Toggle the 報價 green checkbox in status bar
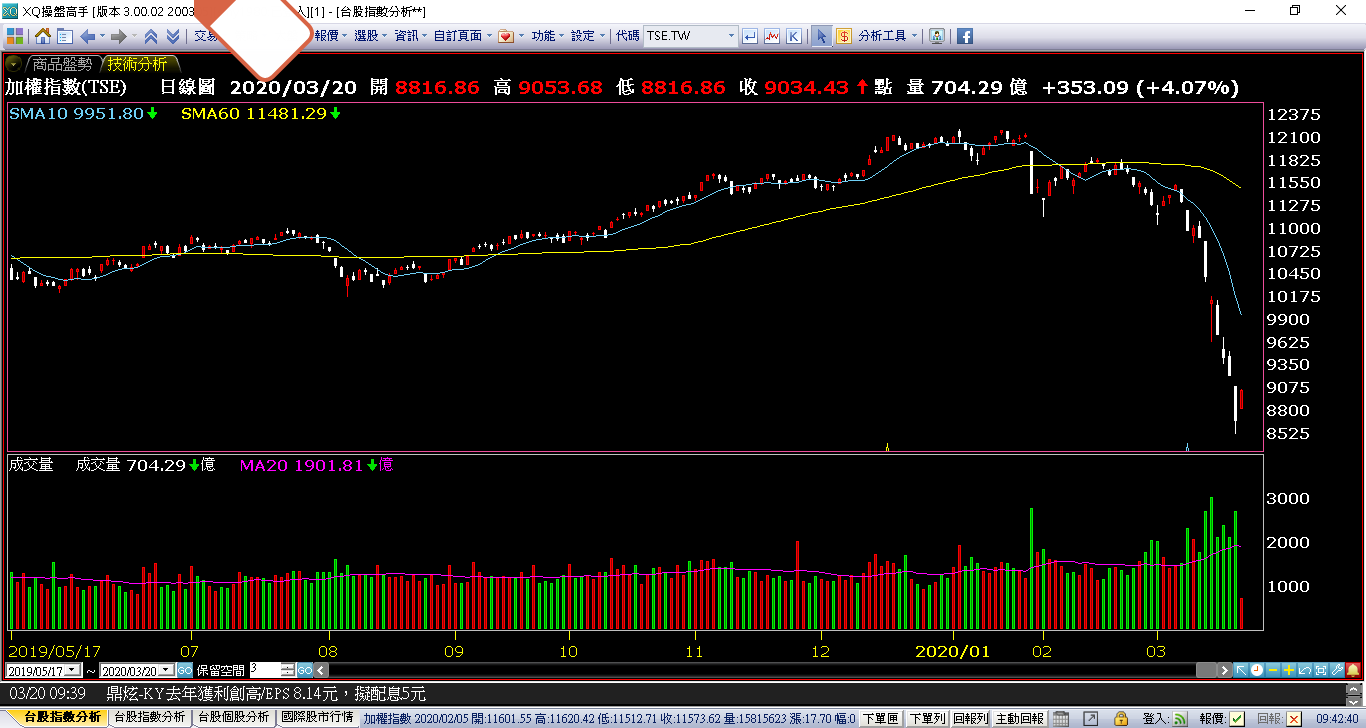Screen dimensions: 1366x728 tap(1237, 718)
